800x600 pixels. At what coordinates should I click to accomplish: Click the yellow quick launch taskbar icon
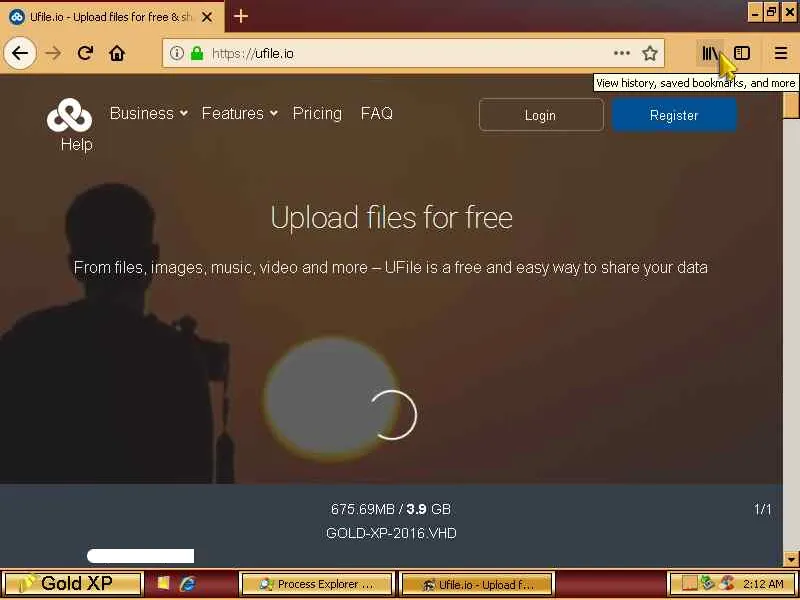tap(163, 583)
